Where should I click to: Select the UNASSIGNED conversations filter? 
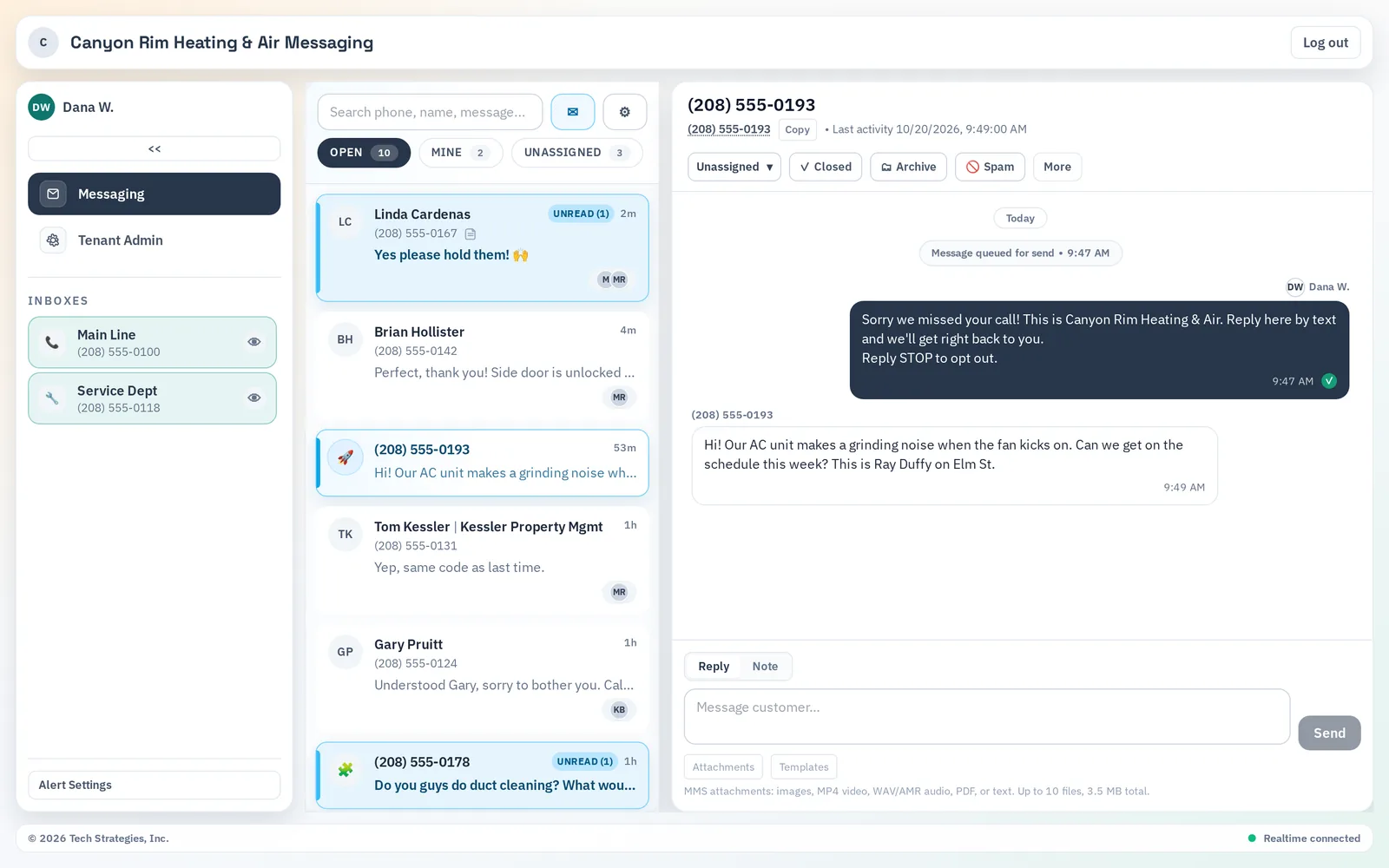pos(576,153)
